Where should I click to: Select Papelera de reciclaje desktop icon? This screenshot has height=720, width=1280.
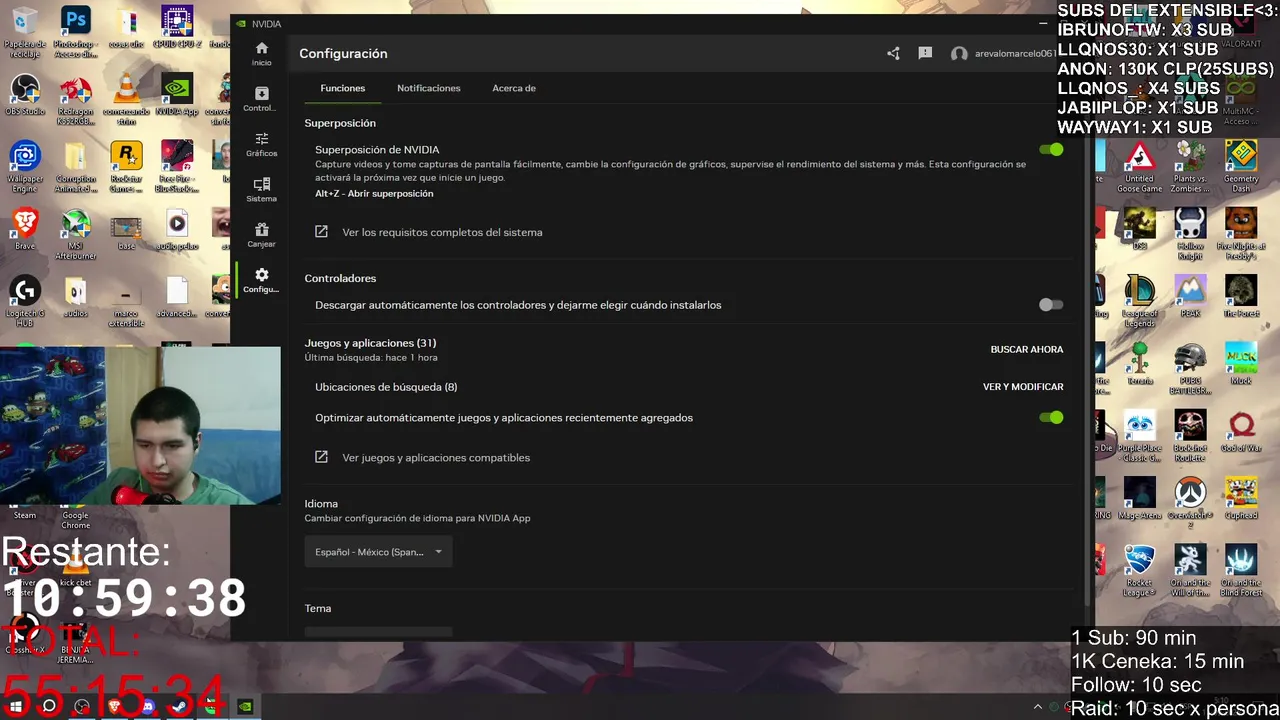click(x=24, y=31)
